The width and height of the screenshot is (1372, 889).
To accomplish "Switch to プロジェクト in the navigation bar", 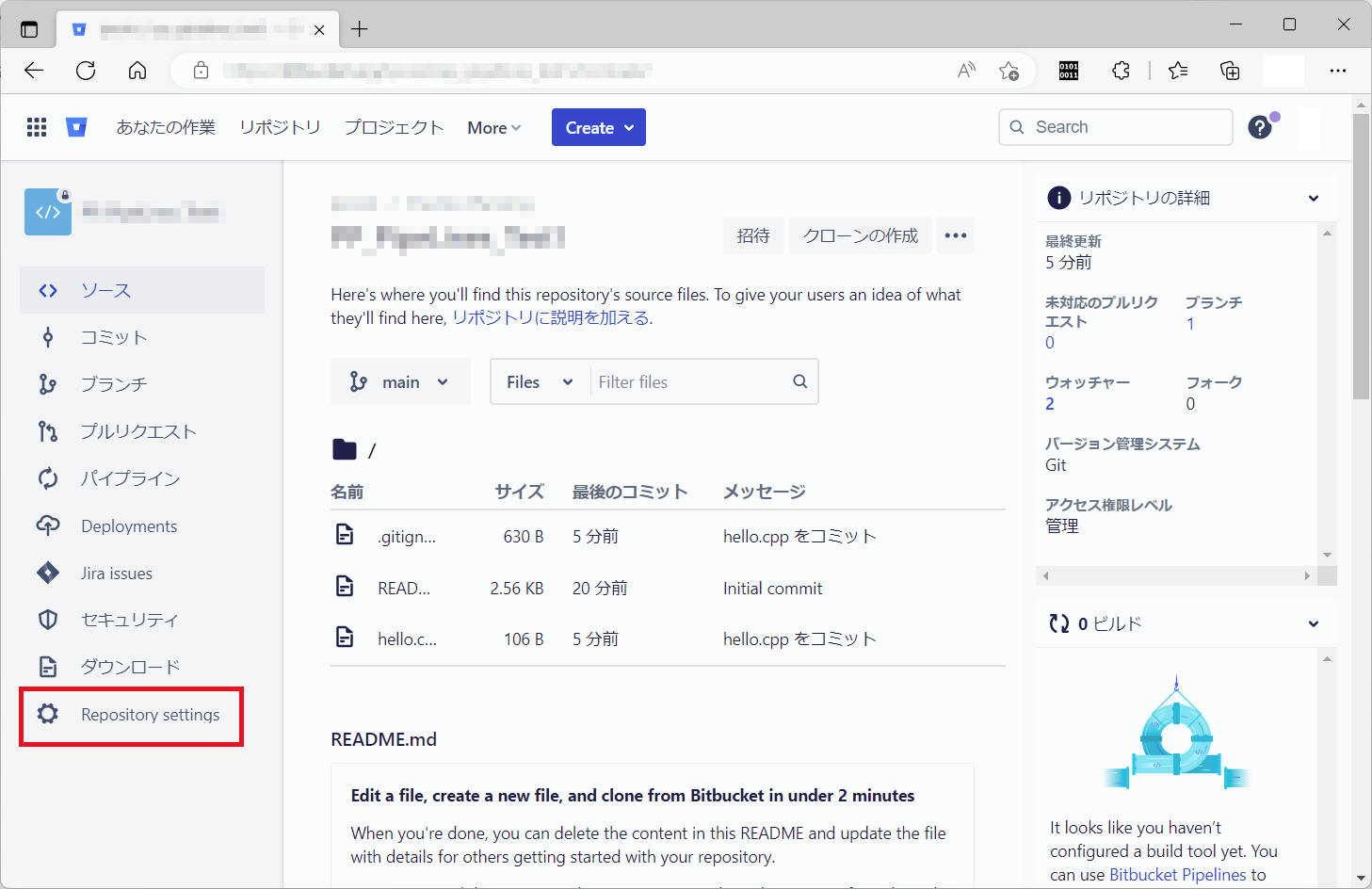I will click(394, 126).
